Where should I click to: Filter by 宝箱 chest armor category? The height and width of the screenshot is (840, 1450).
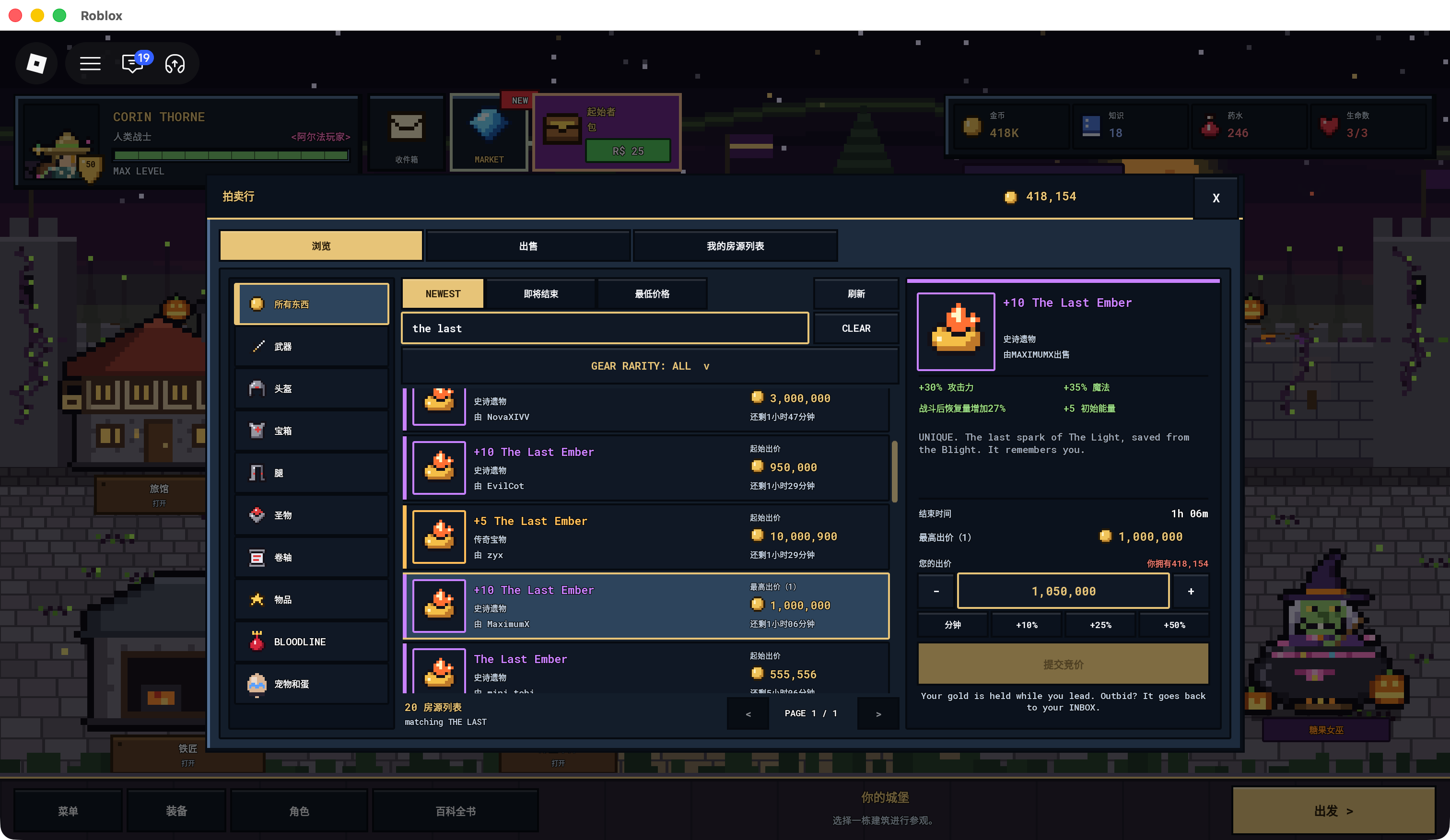click(x=311, y=431)
